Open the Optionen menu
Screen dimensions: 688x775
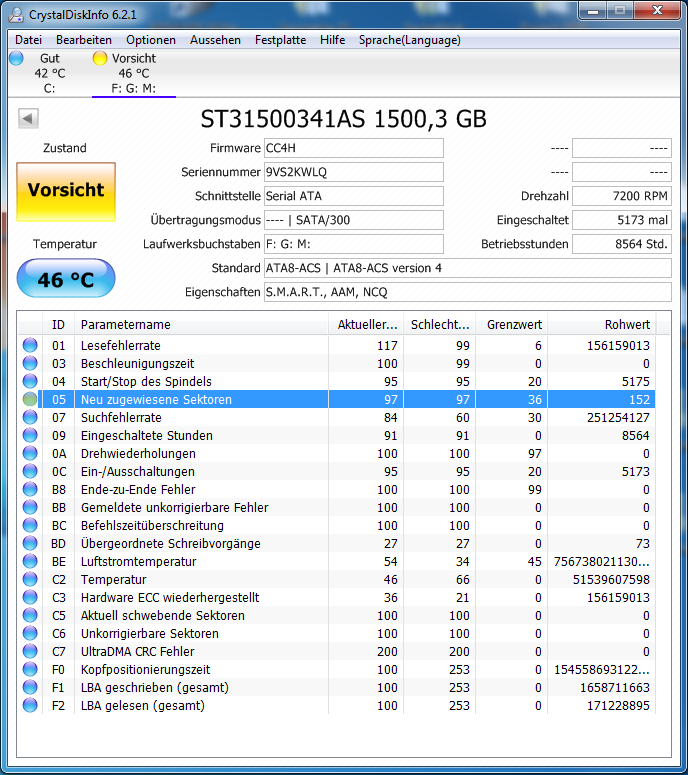coord(151,40)
